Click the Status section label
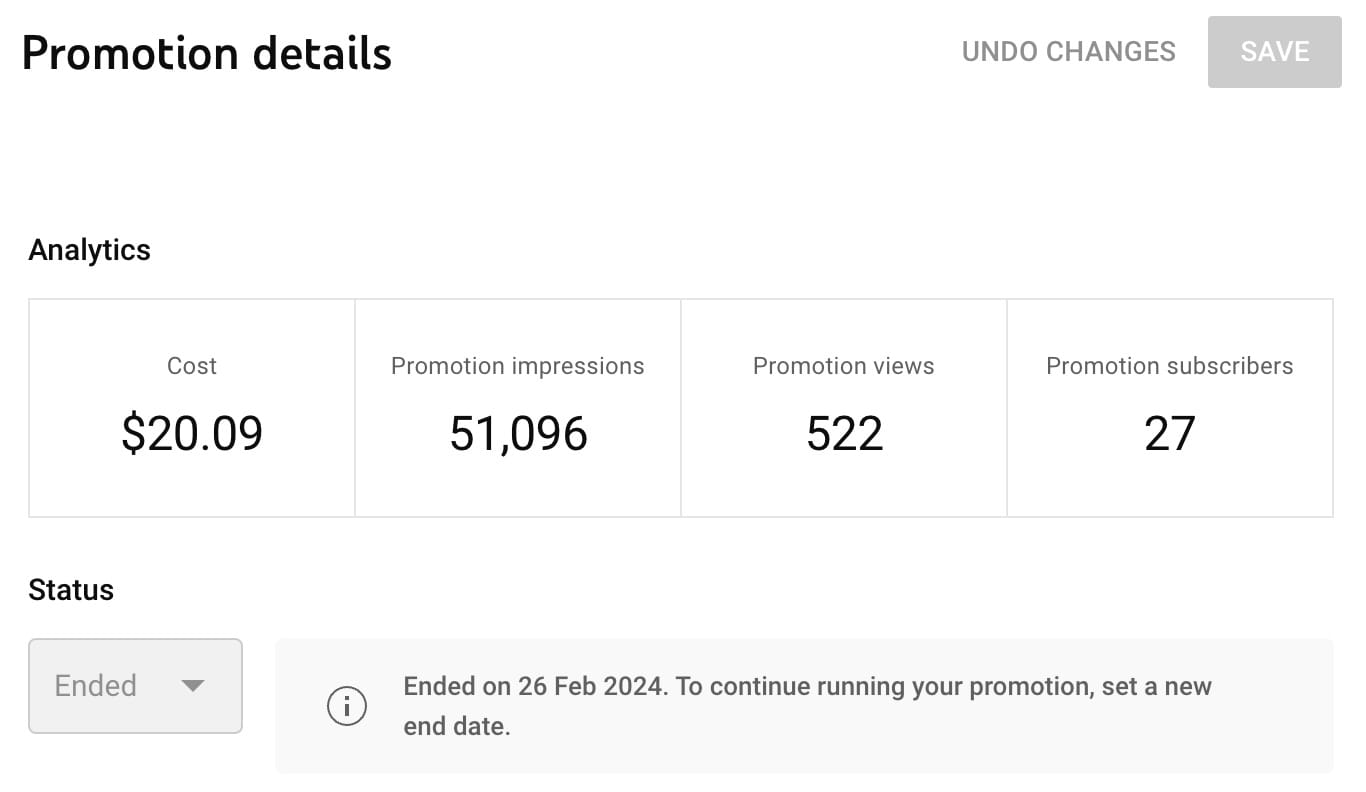1366x792 pixels. coord(71,589)
